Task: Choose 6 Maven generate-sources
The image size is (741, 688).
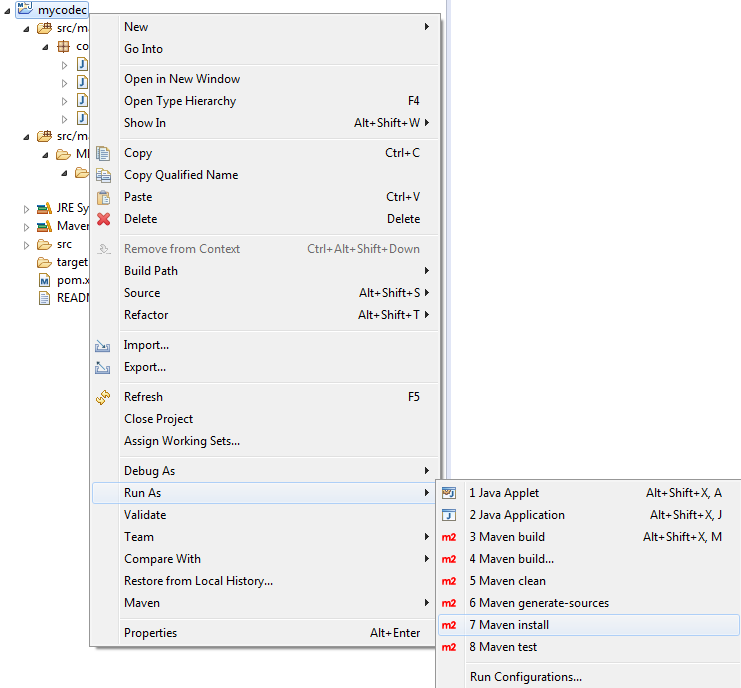Action: pyautogui.click(x=538, y=603)
